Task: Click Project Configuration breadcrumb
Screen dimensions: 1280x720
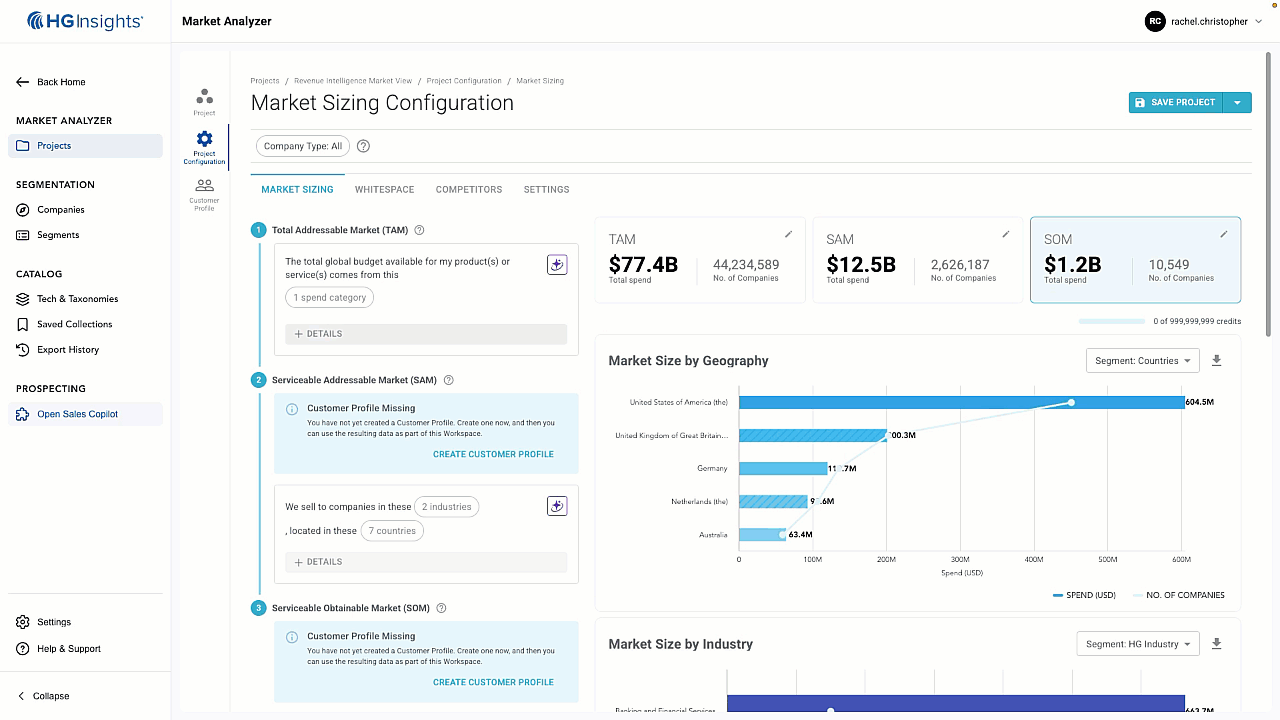Action: (x=464, y=81)
